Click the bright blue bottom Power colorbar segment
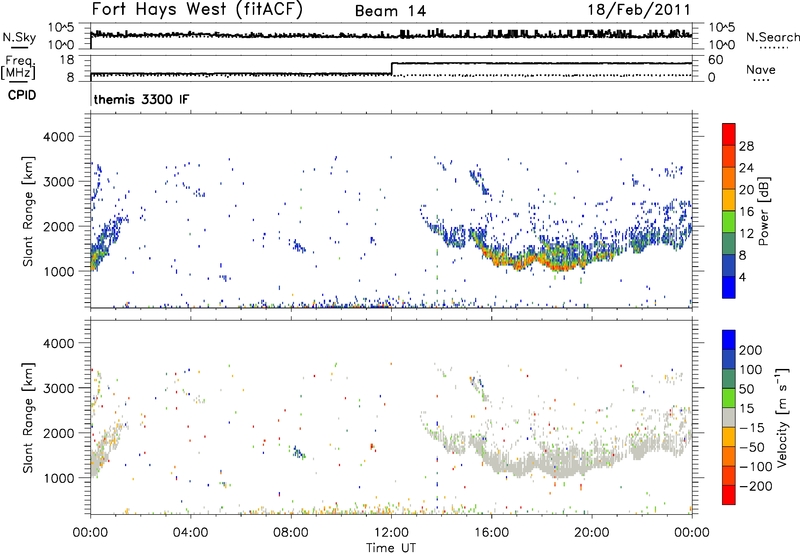800x554 pixels. click(729, 287)
